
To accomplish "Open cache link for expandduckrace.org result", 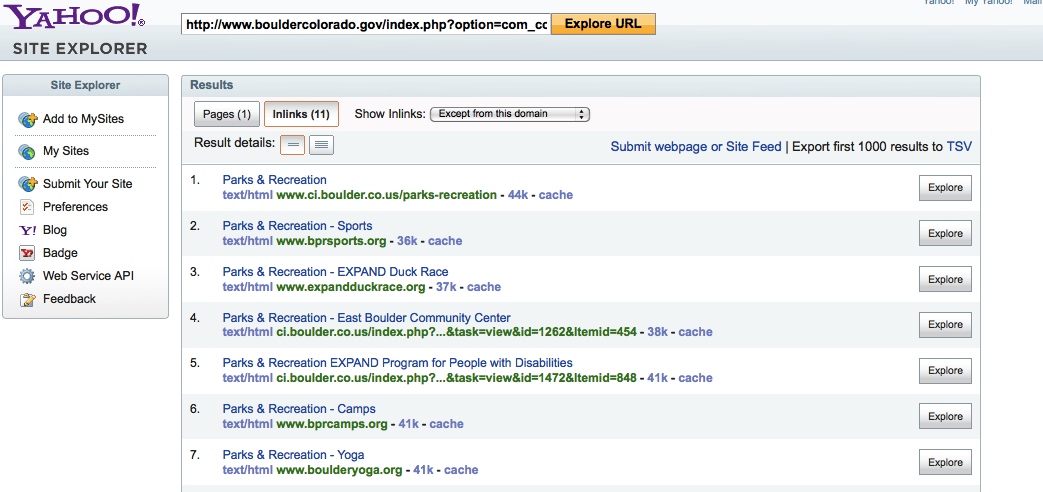I will (x=484, y=287).
